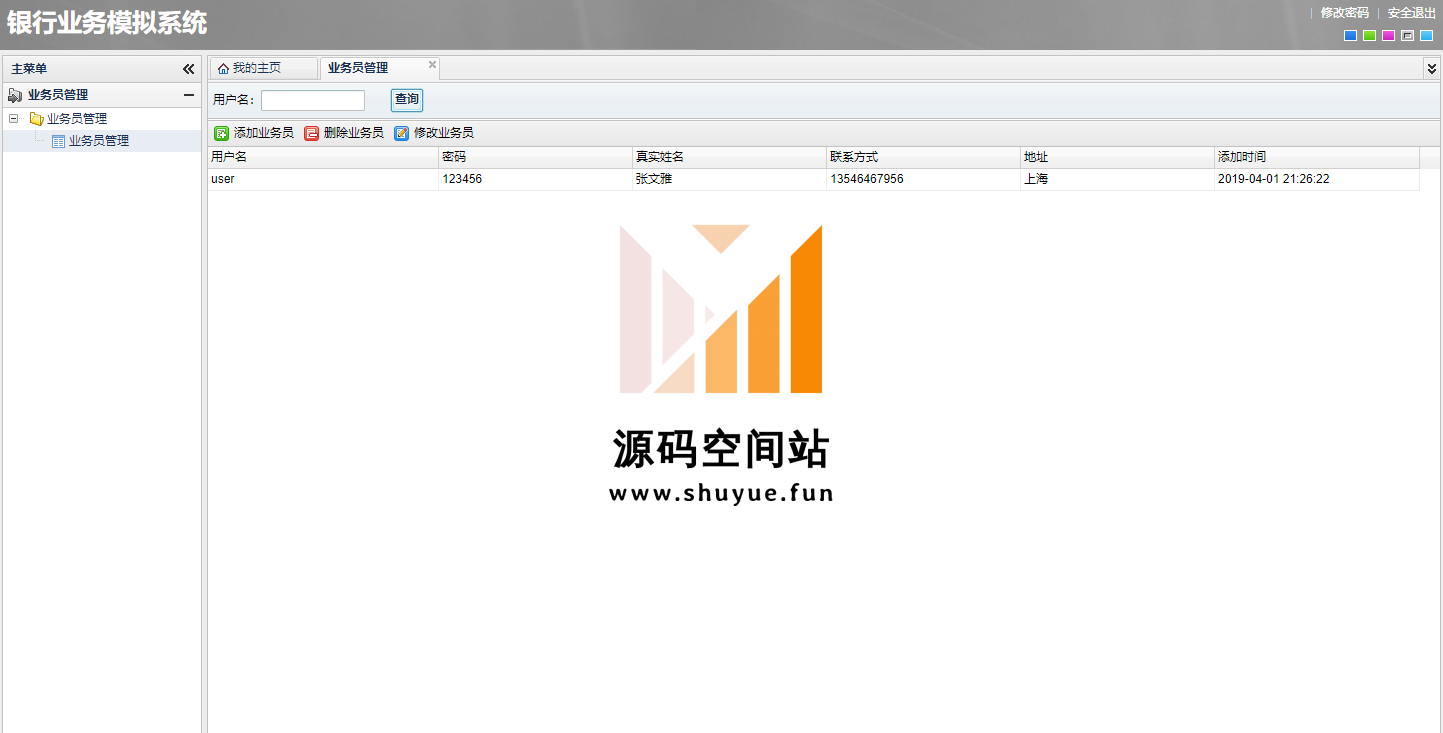Close the 业务员管理 tab with its X

coord(432,64)
